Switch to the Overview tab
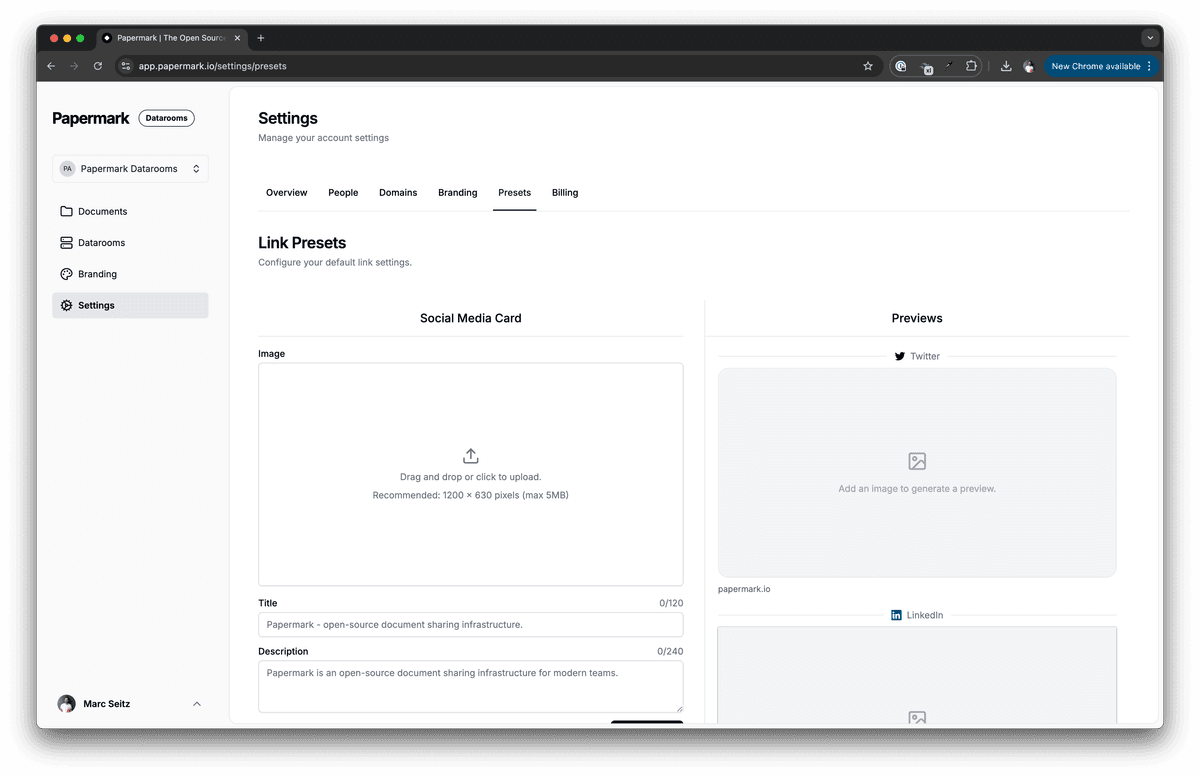 click(x=287, y=192)
